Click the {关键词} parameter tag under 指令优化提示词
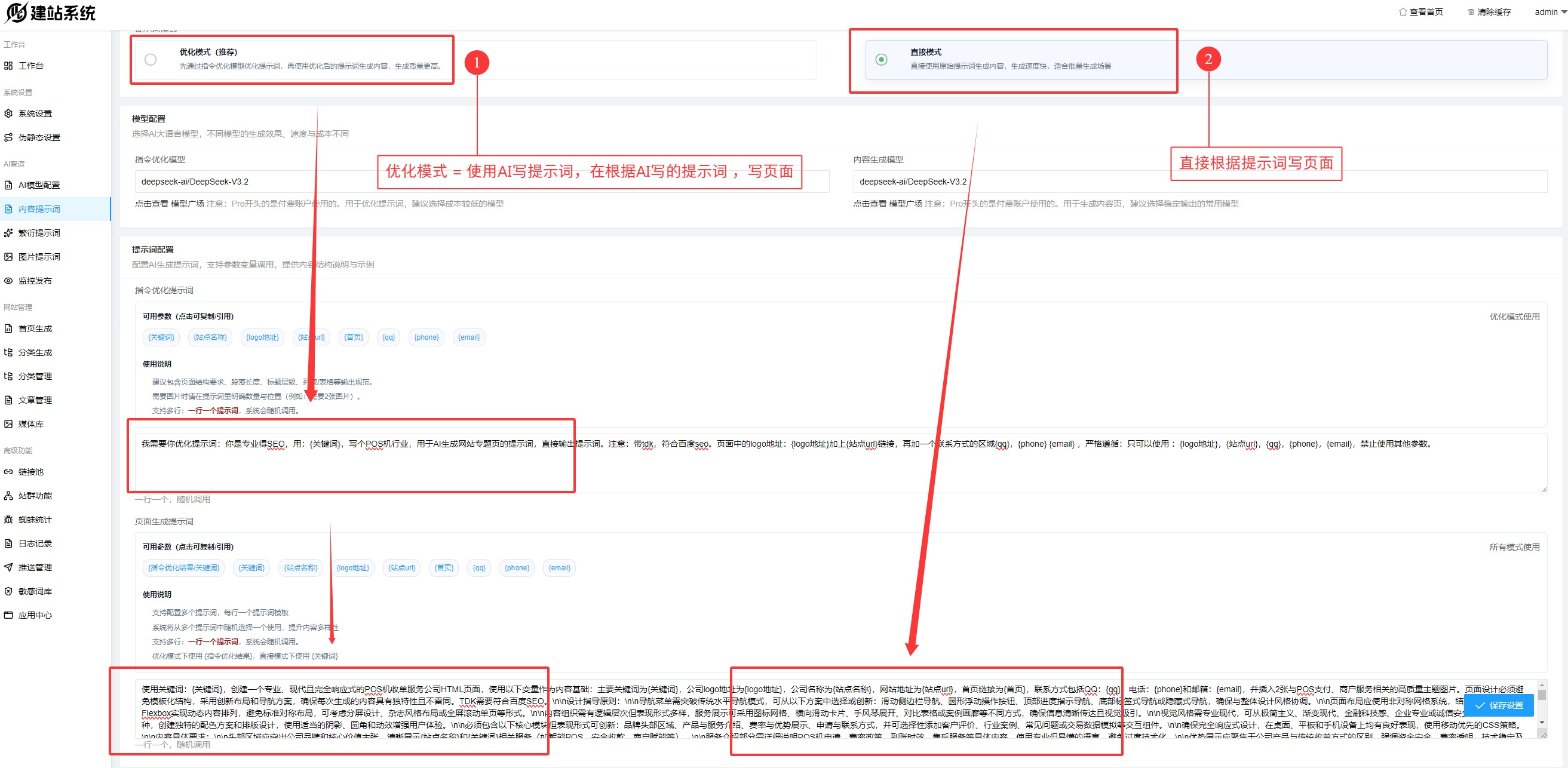The image size is (1568, 768). (x=161, y=338)
